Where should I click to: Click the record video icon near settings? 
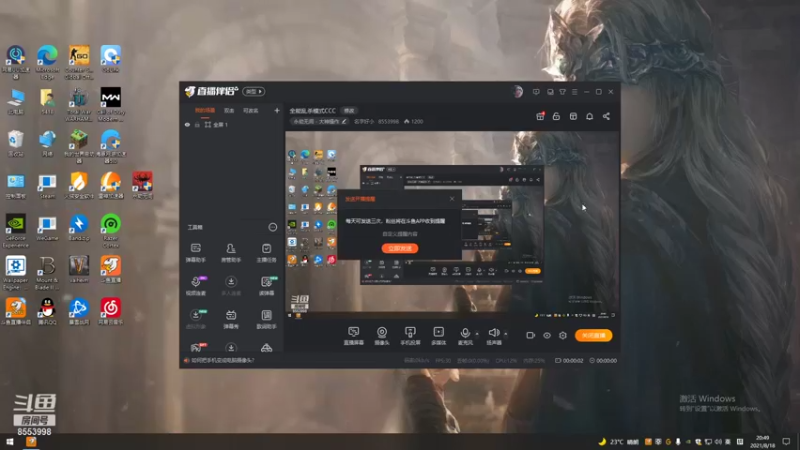(531, 335)
